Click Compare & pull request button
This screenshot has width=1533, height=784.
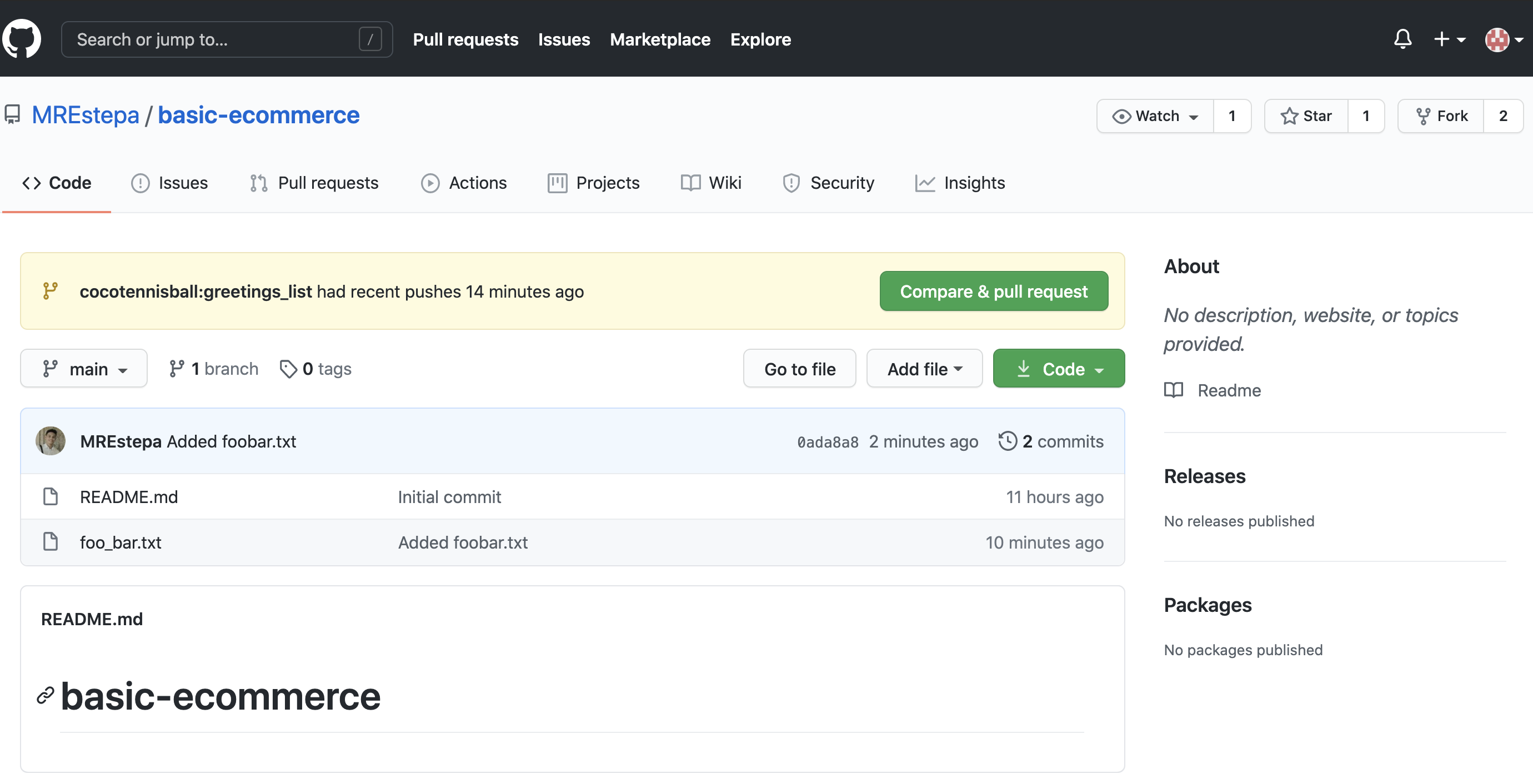(993, 291)
